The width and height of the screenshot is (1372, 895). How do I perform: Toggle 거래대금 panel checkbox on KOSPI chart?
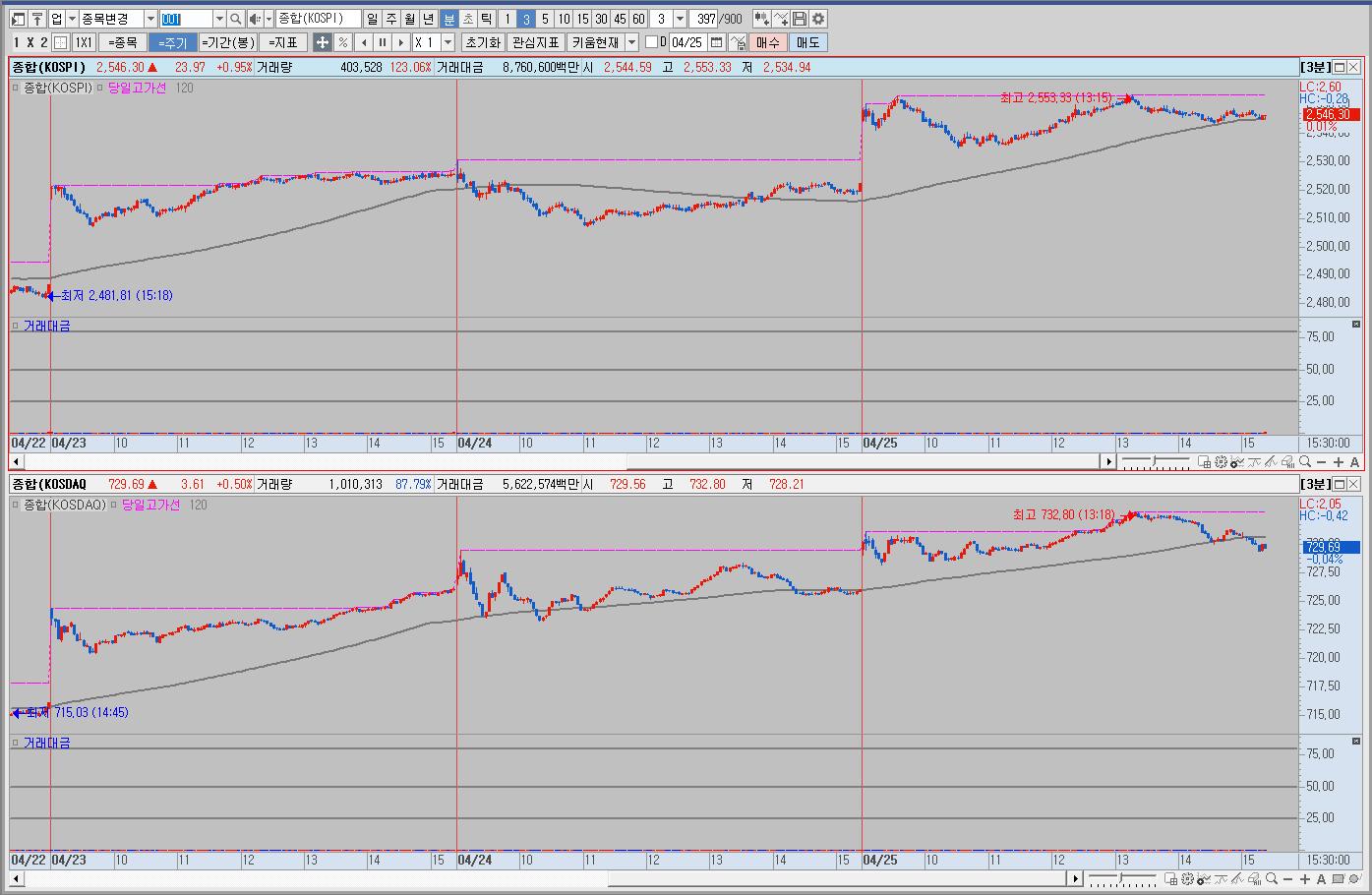click(x=16, y=326)
